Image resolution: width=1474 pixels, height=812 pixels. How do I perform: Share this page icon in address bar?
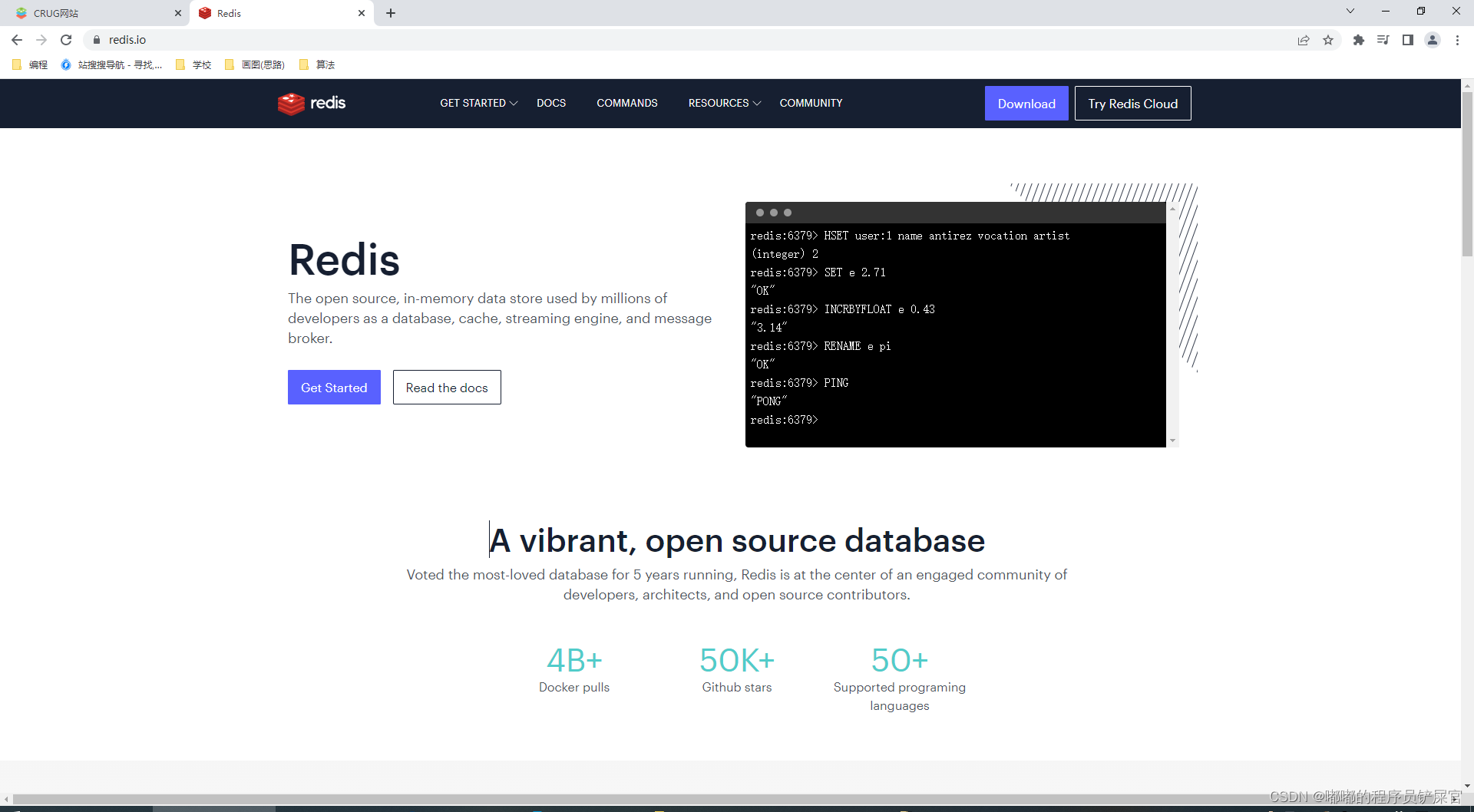[x=1304, y=40]
